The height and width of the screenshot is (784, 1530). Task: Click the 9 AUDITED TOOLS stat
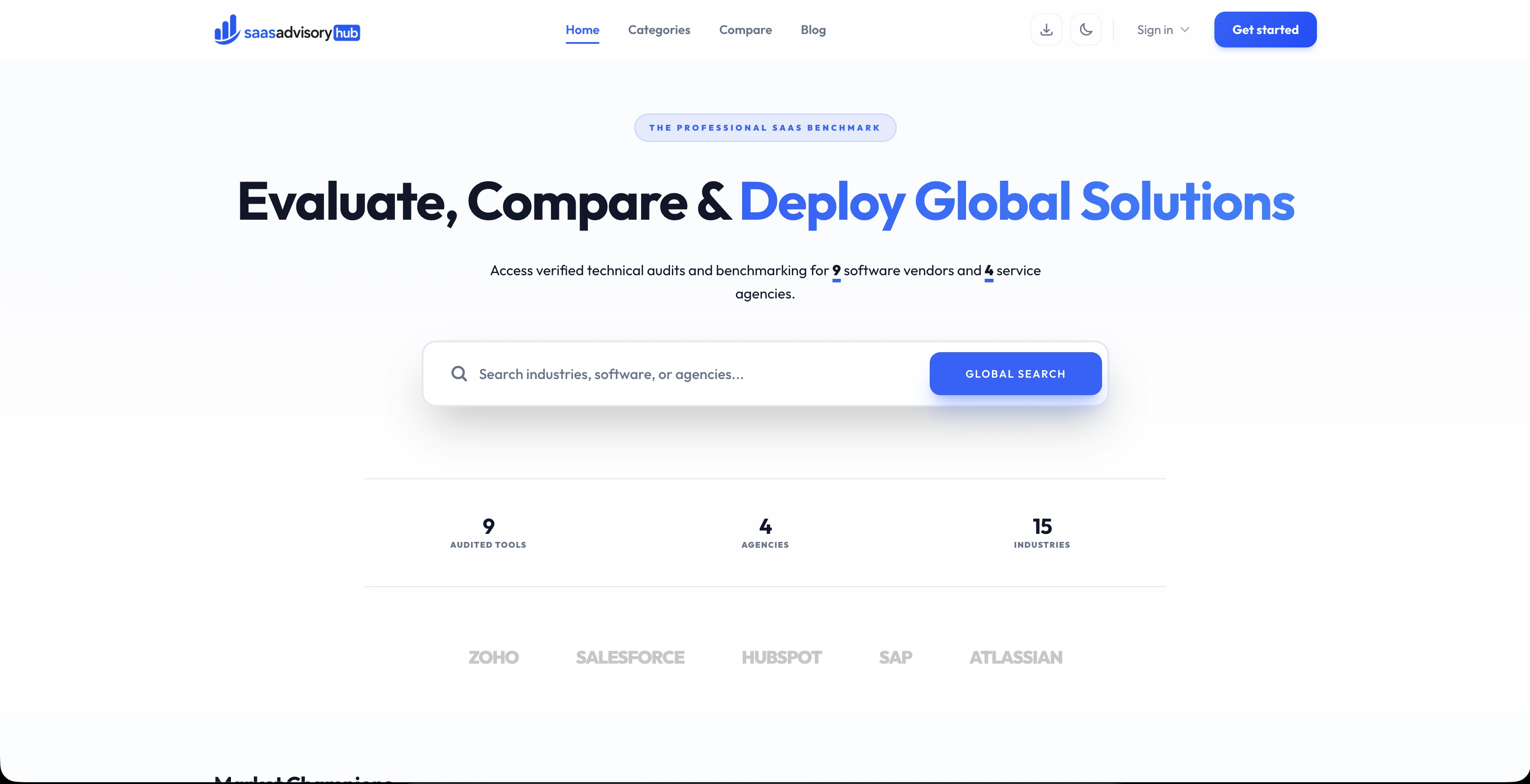click(488, 533)
